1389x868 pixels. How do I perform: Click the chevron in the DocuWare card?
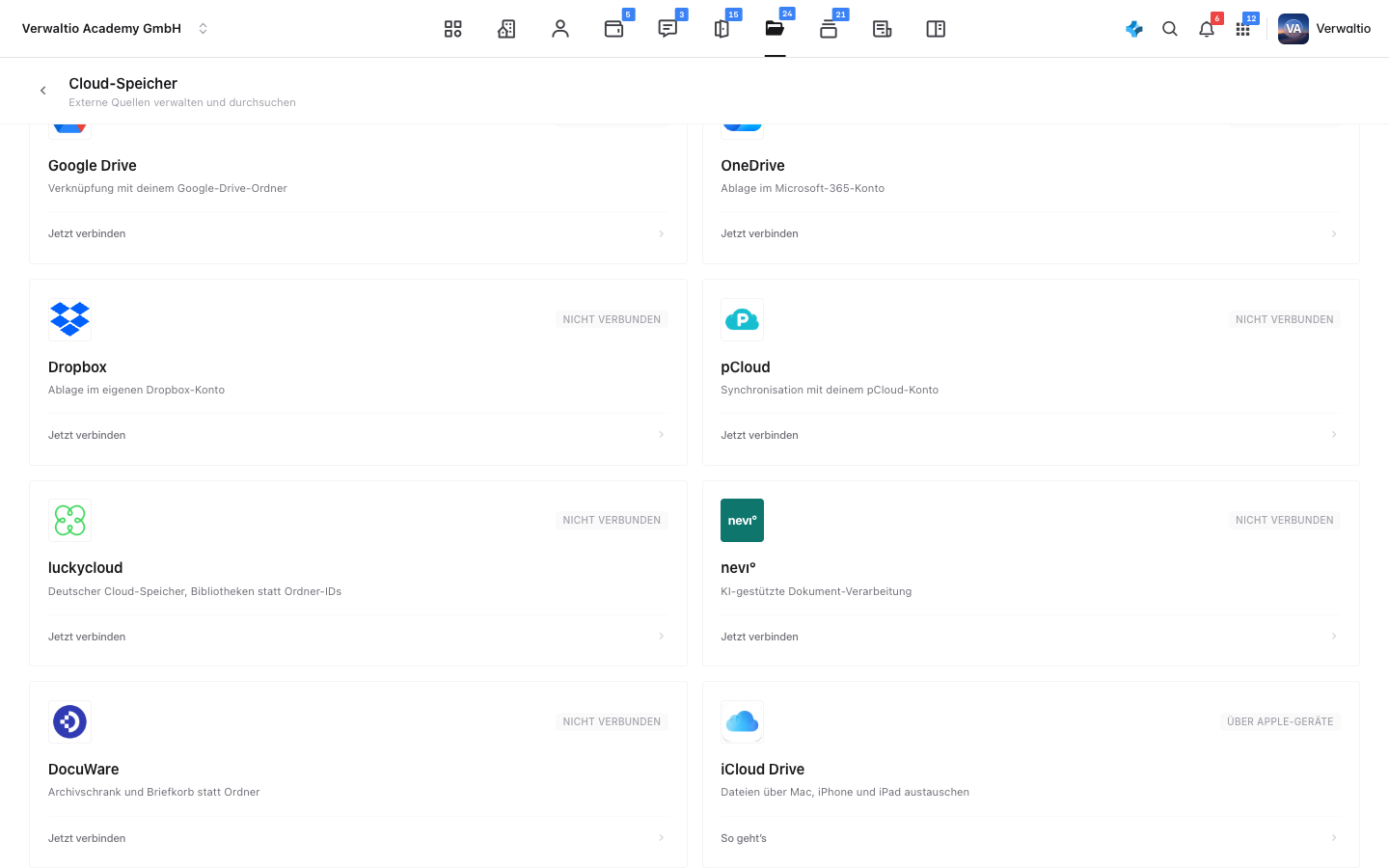point(661,838)
